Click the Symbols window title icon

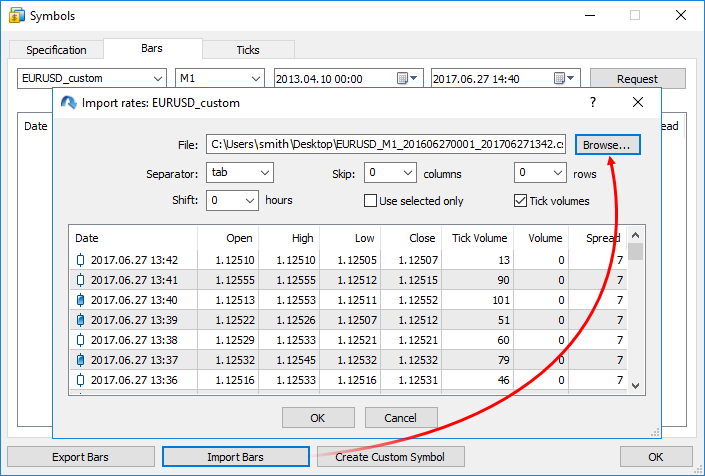(x=15, y=16)
